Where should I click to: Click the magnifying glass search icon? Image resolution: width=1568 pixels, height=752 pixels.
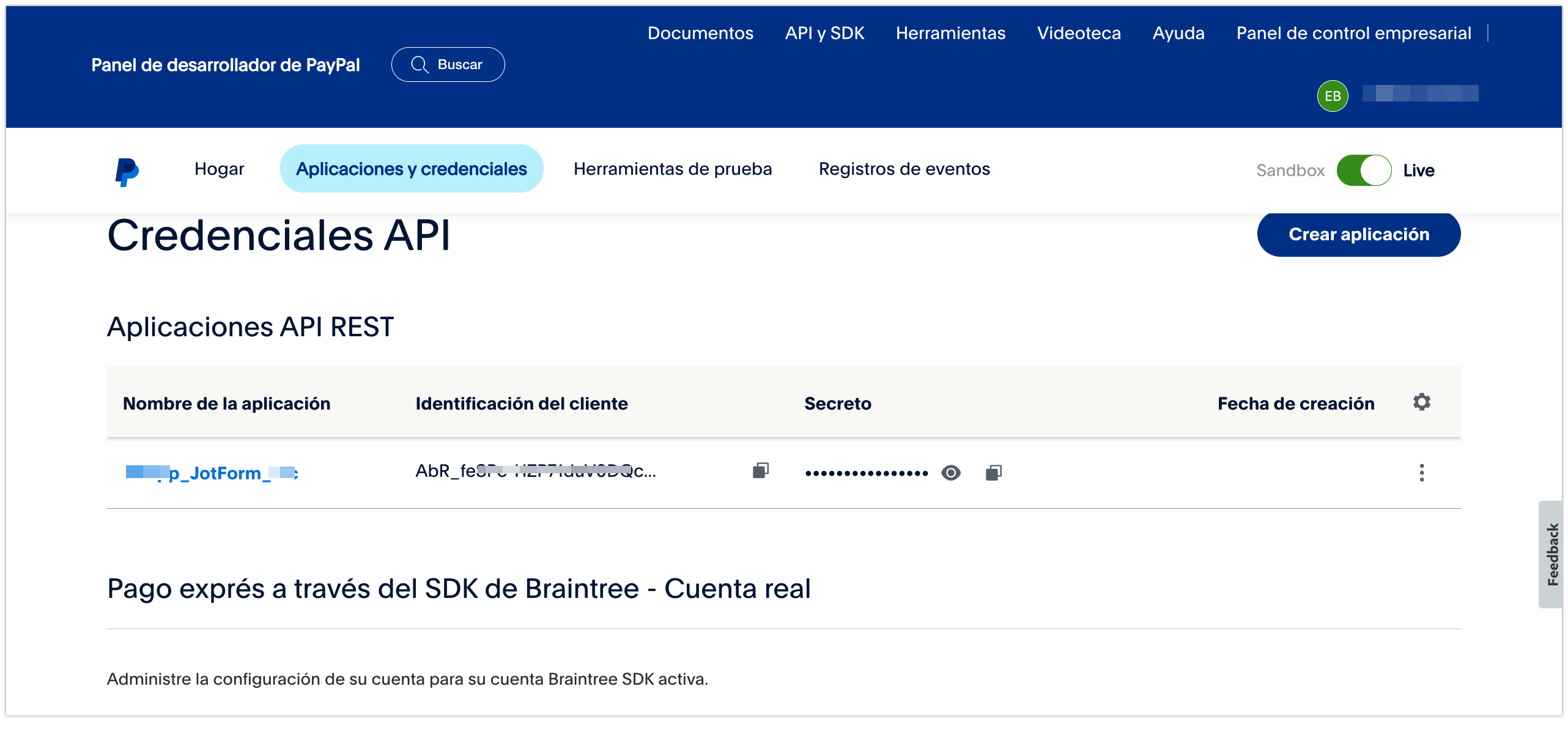coord(420,65)
